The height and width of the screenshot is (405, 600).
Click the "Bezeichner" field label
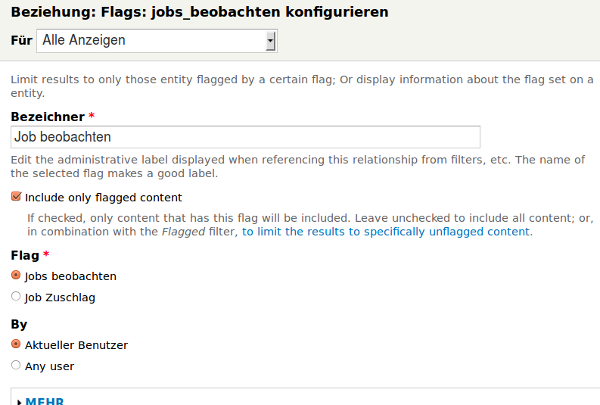(x=47, y=117)
